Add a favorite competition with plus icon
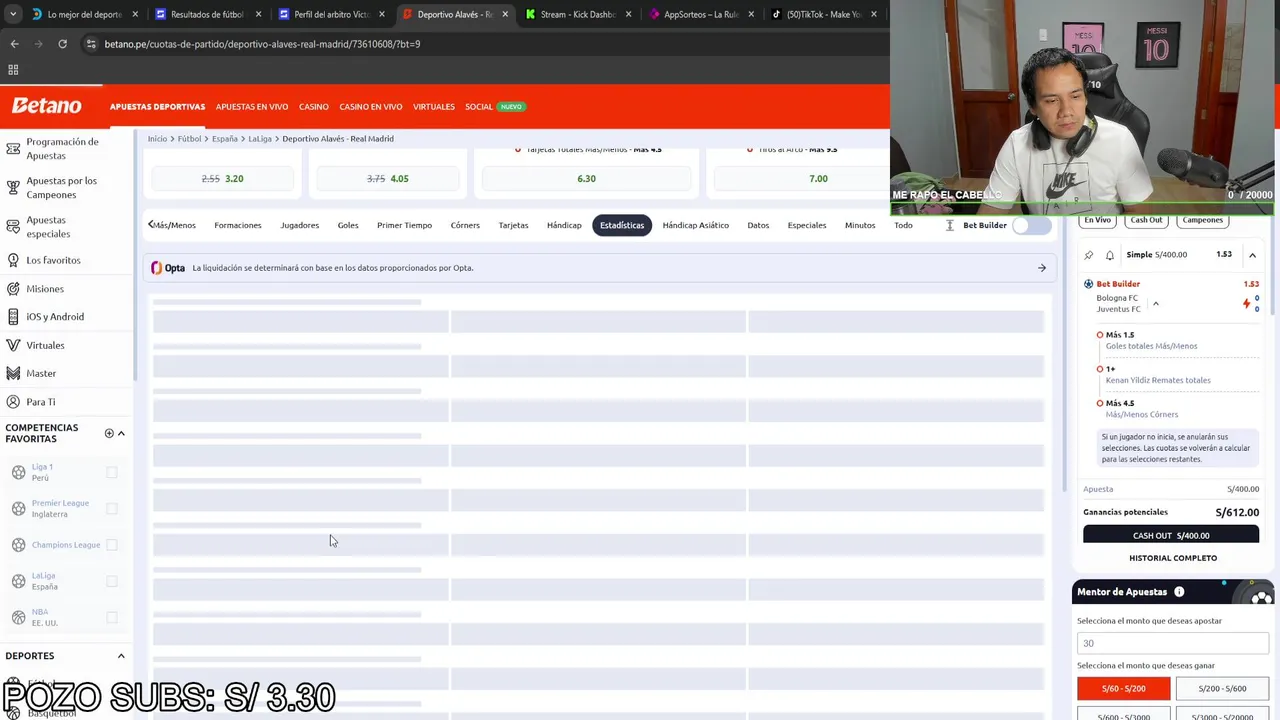The height and width of the screenshot is (720, 1280). pos(109,433)
